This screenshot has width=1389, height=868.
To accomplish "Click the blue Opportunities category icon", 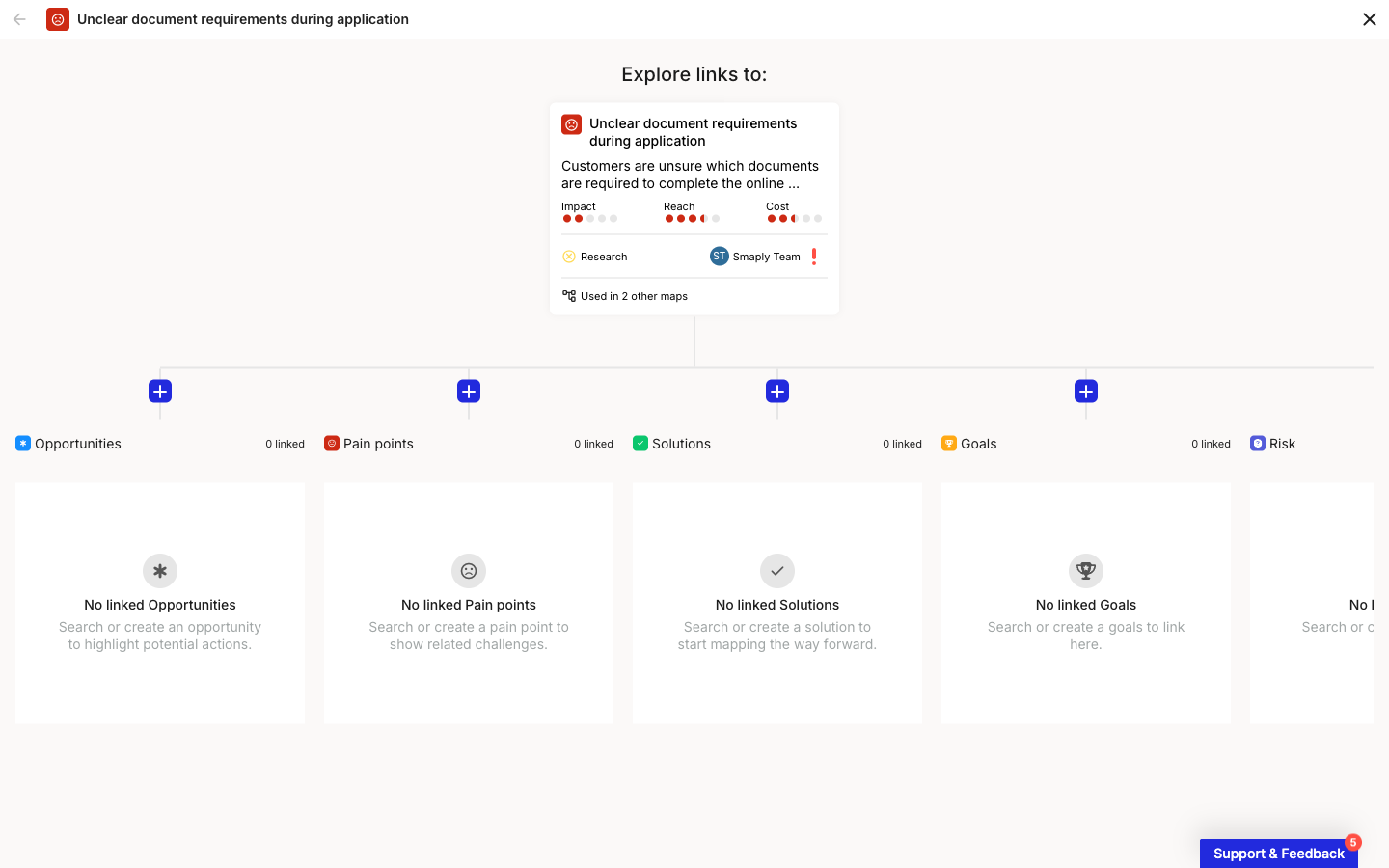I will (x=23, y=444).
